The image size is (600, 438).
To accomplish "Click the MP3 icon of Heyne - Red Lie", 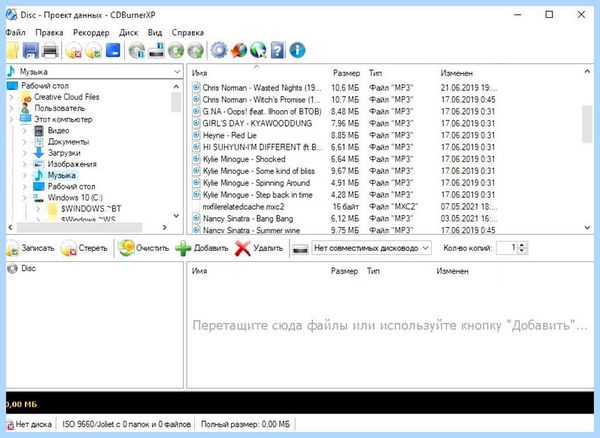I will point(196,135).
